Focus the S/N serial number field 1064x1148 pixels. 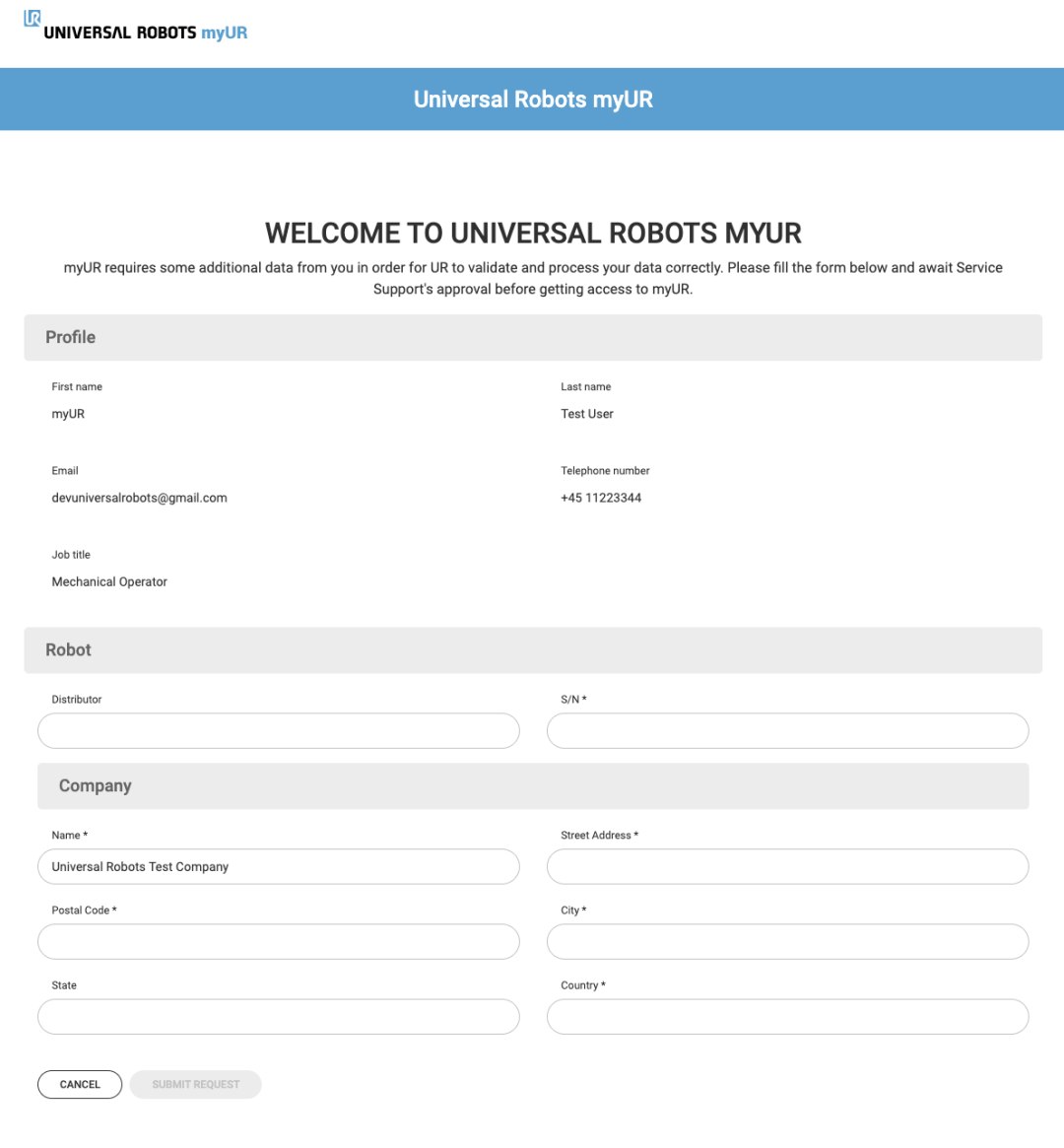787,730
